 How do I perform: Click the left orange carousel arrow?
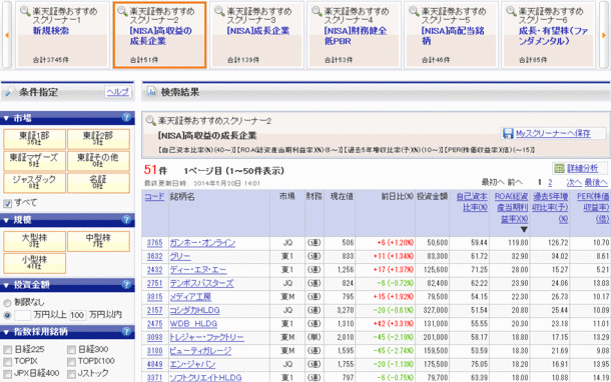pos(7,35)
